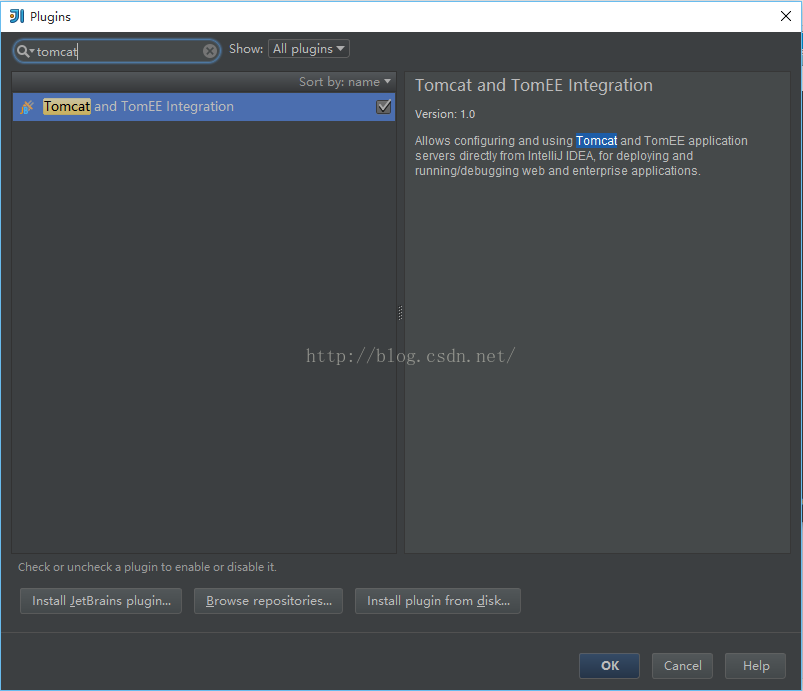Image resolution: width=803 pixels, height=691 pixels.
Task: Click the highlighted Tomcat word in the description
Action: tap(597, 141)
